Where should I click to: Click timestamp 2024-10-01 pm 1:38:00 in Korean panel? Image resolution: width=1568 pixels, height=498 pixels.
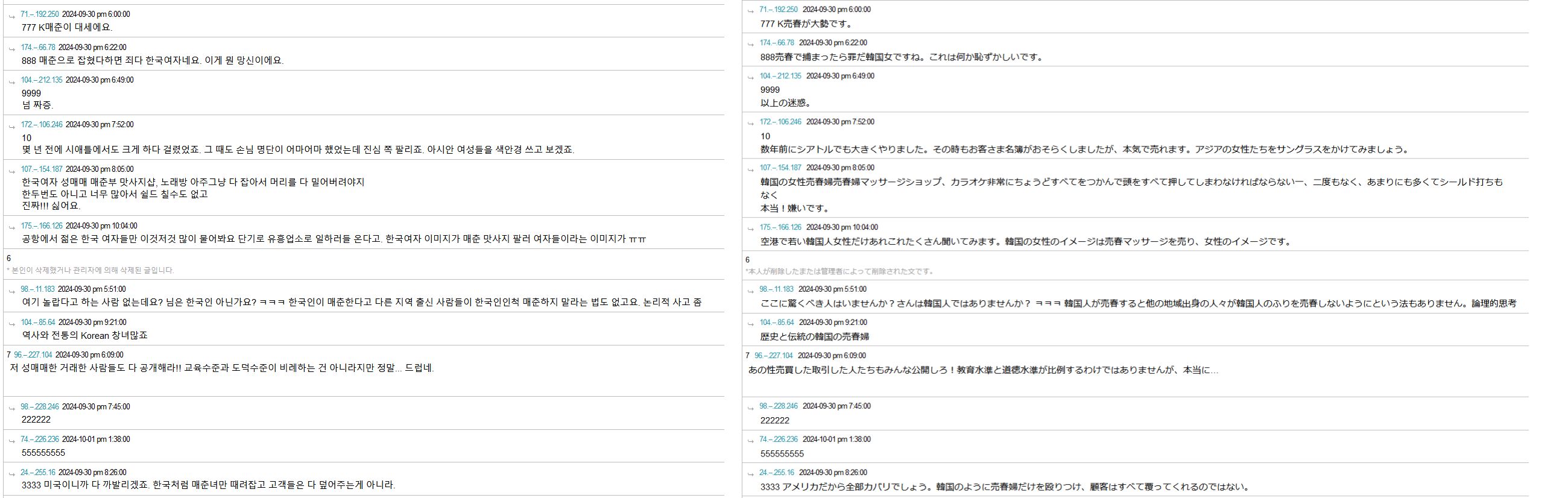95,439
